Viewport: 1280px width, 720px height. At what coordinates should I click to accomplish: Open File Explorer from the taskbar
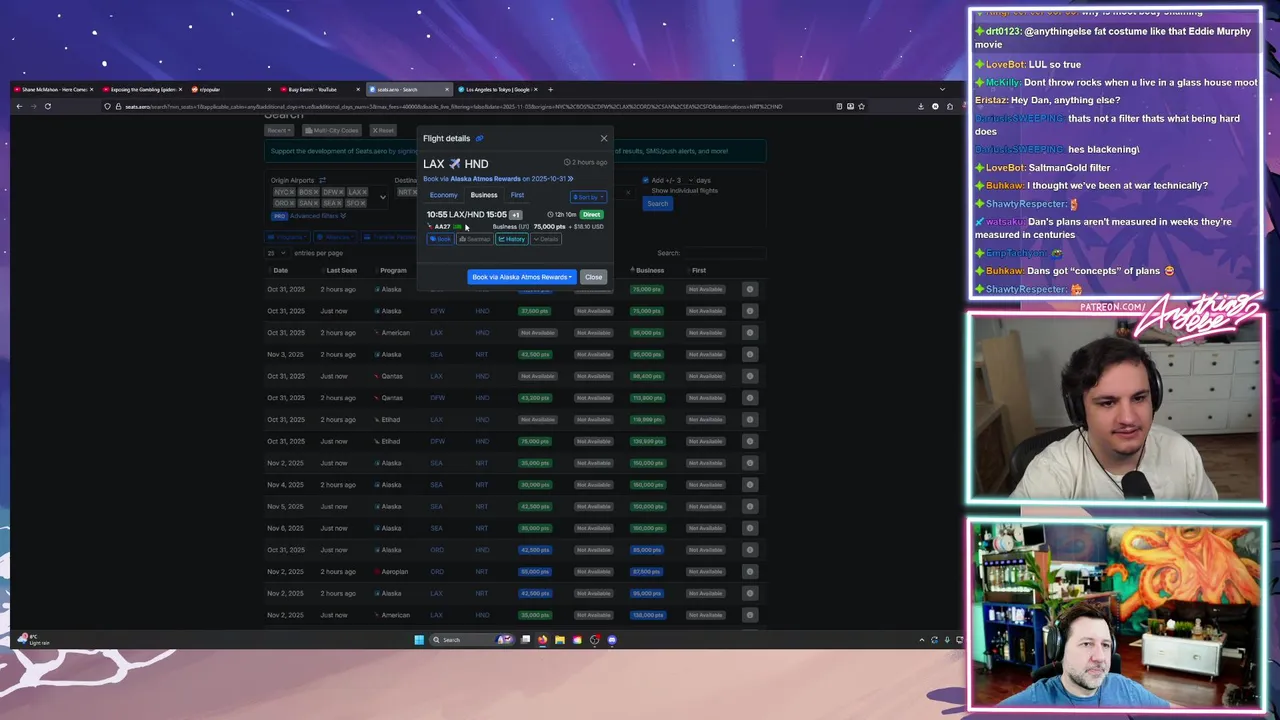(560, 640)
